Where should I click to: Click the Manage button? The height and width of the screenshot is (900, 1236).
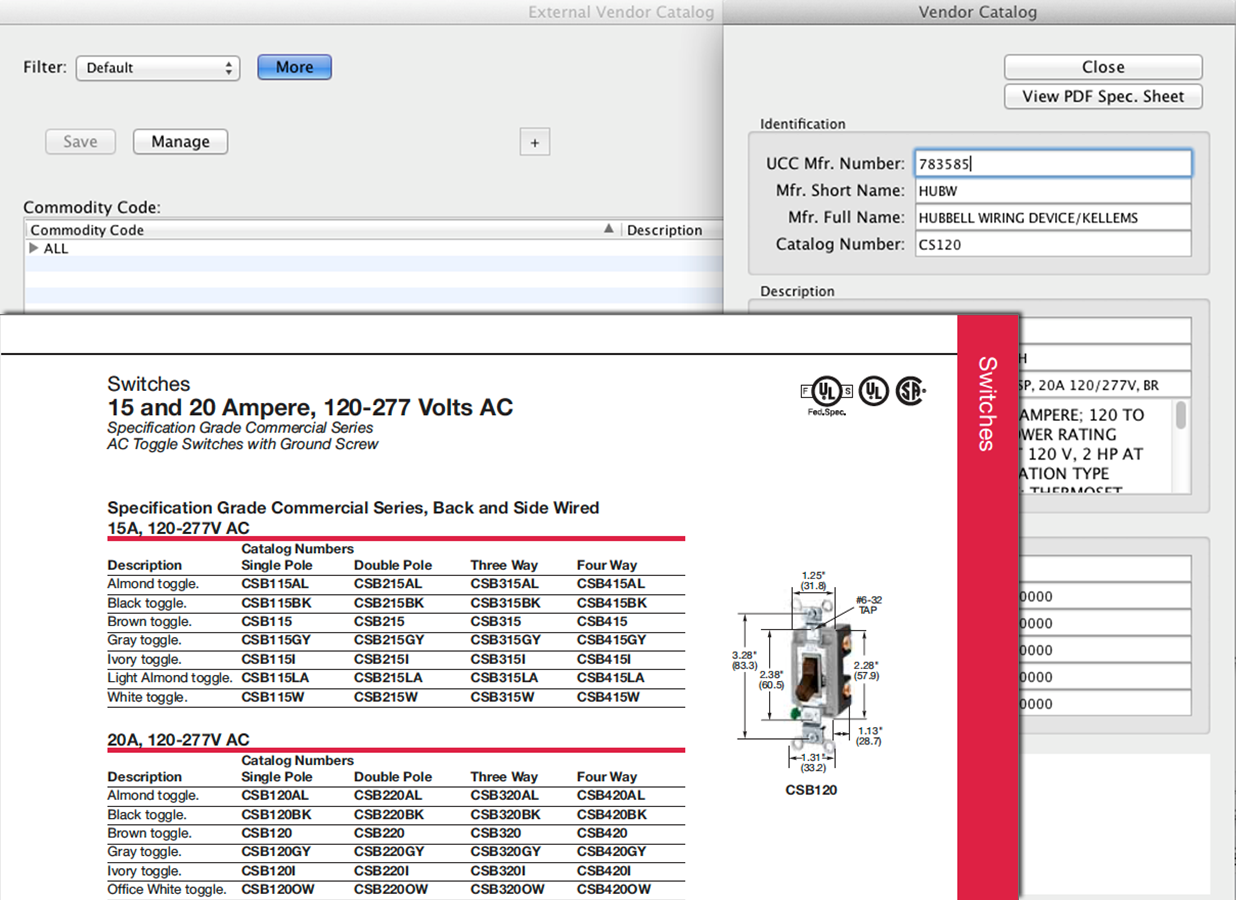pyautogui.click(x=180, y=141)
